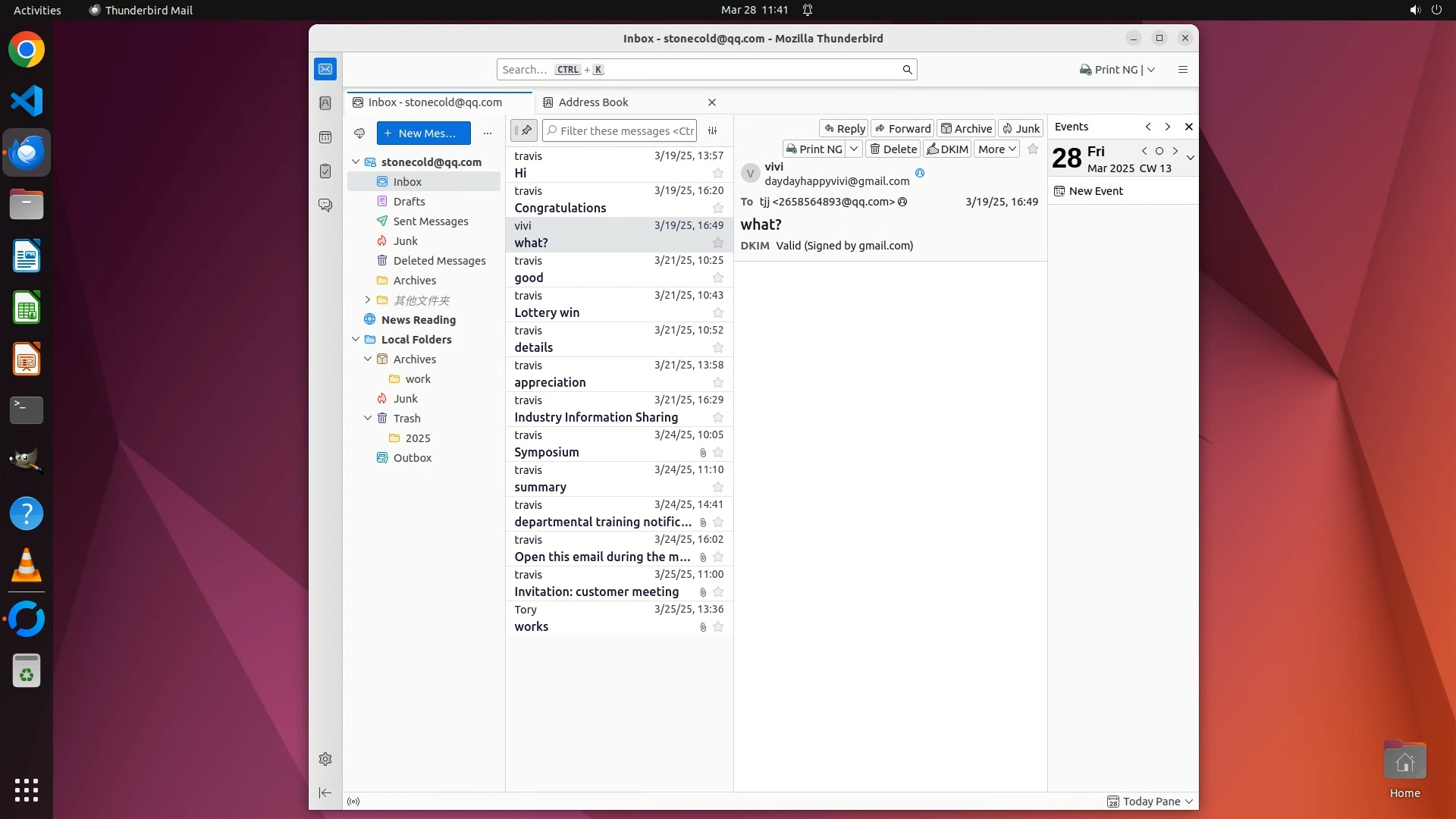Click the New Message button
Viewport: 1456px width, 819px height.
pyautogui.click(x=423, y=133)
